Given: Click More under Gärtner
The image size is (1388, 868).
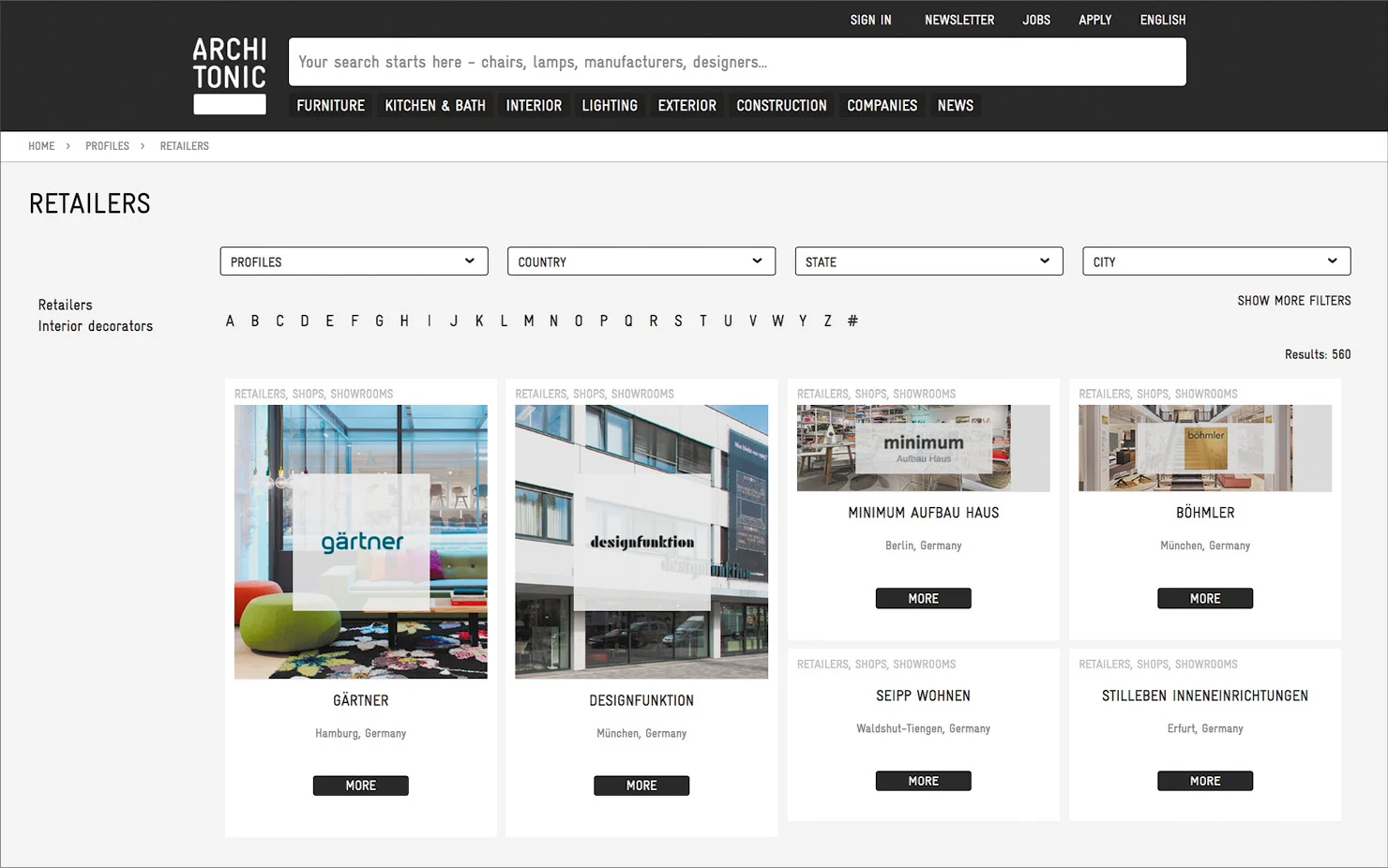Looking at the screenshot, I should tap(361, 786).
